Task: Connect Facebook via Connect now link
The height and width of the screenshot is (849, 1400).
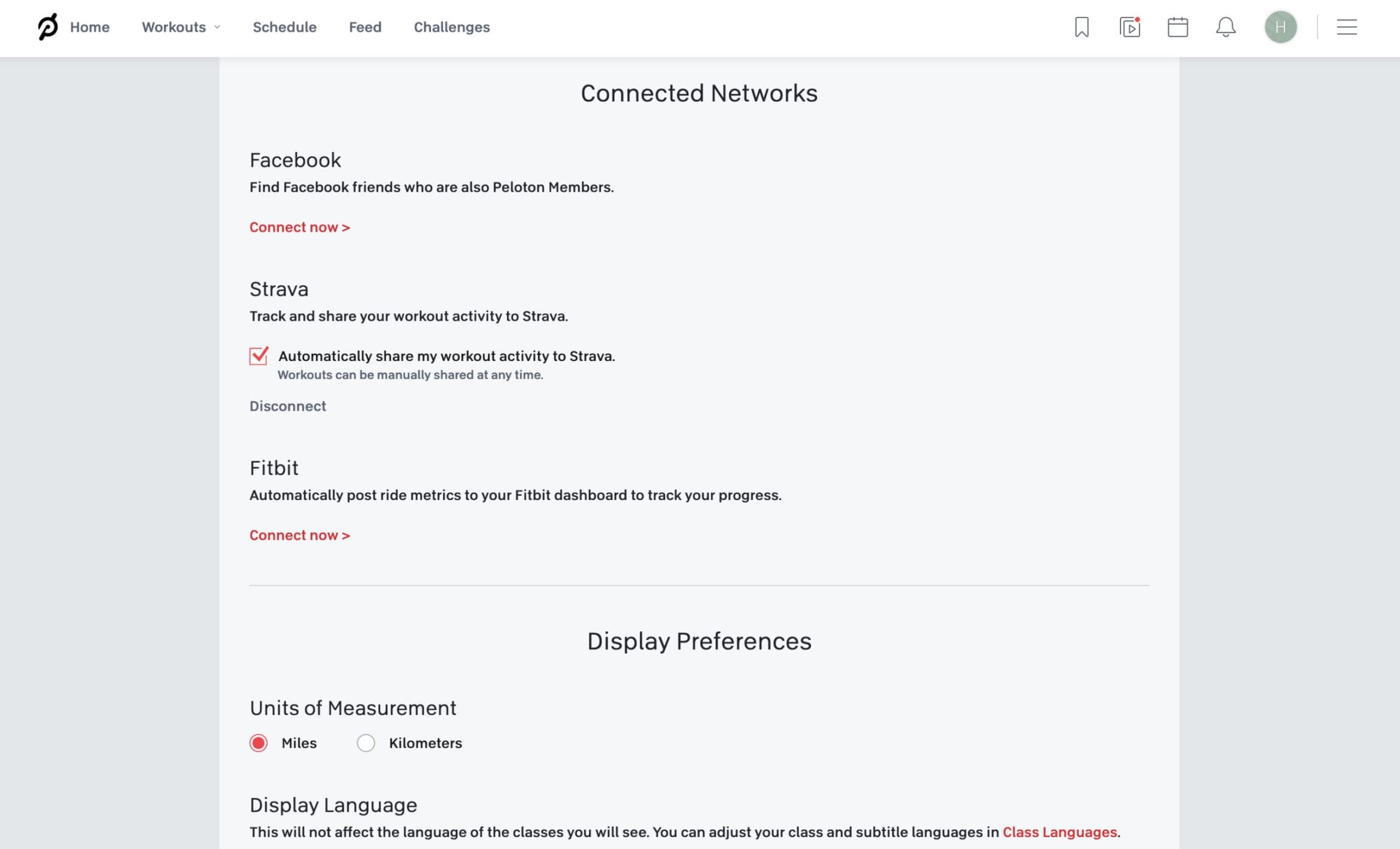Action: tap(299, 228)
